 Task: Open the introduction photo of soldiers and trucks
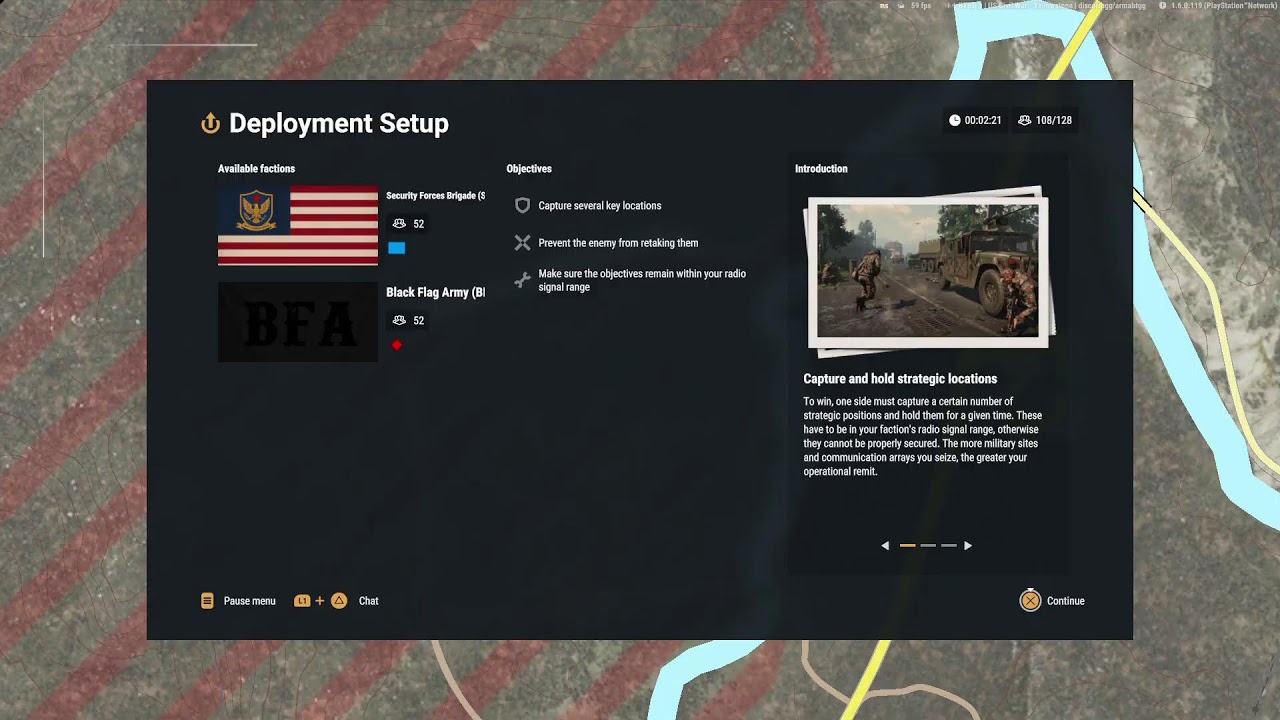pyautogui.click(x=928, y=270)
